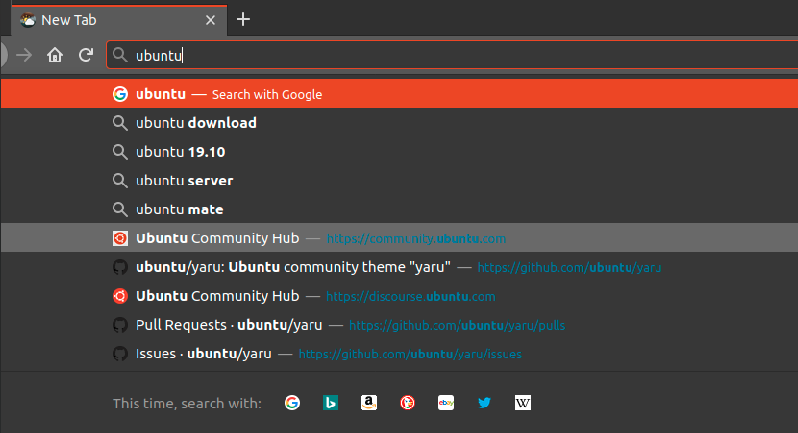Close the New Tab tab
Viewport: 798px width, 433px height.
pos(210,20)
